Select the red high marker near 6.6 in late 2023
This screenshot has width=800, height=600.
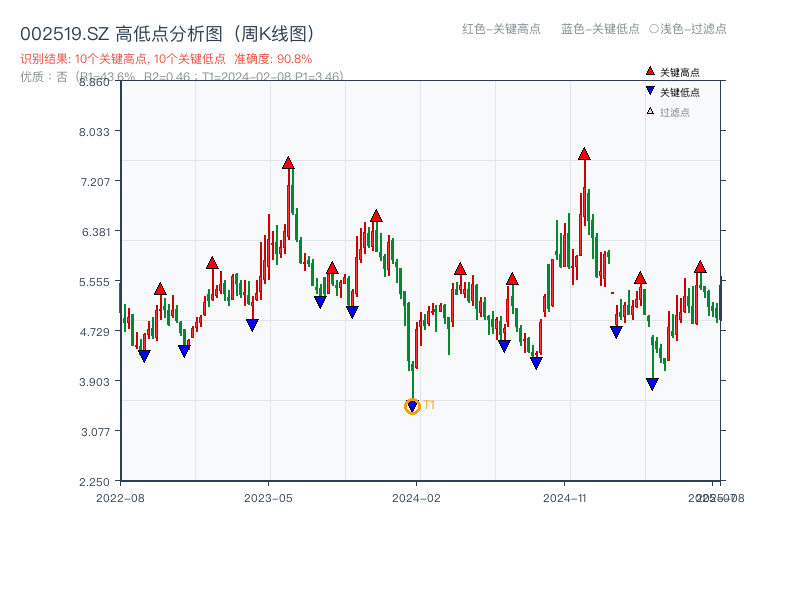[x=376, y=216]
